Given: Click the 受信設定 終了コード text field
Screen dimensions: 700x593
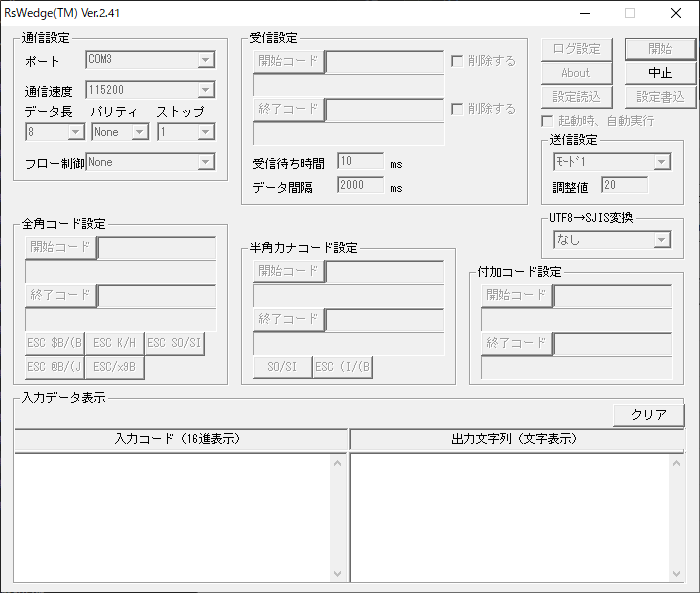Looking at the screenshot, I should [385, 109].
